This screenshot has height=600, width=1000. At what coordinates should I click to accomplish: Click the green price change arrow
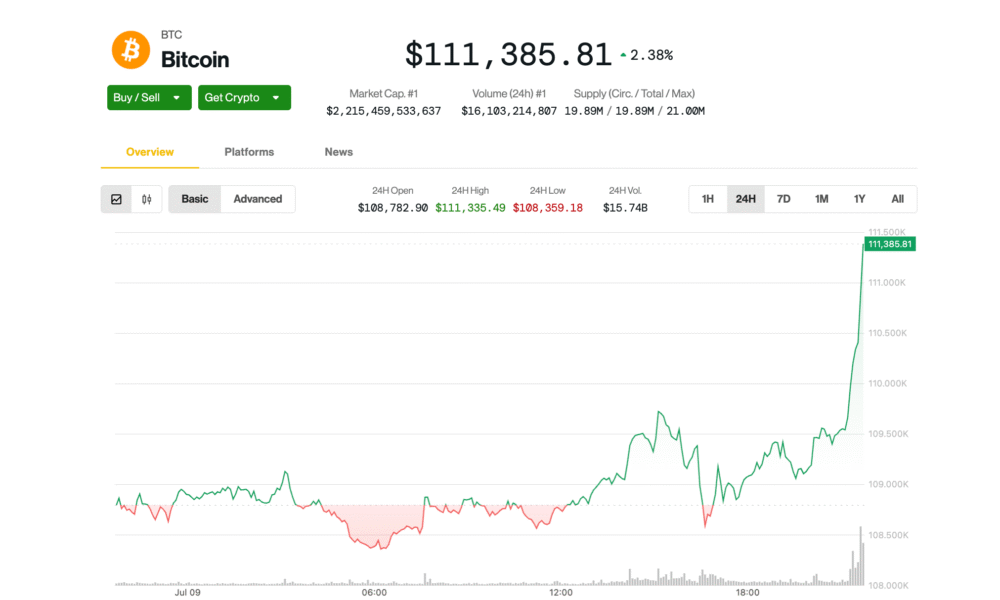(x=623, y=55)
